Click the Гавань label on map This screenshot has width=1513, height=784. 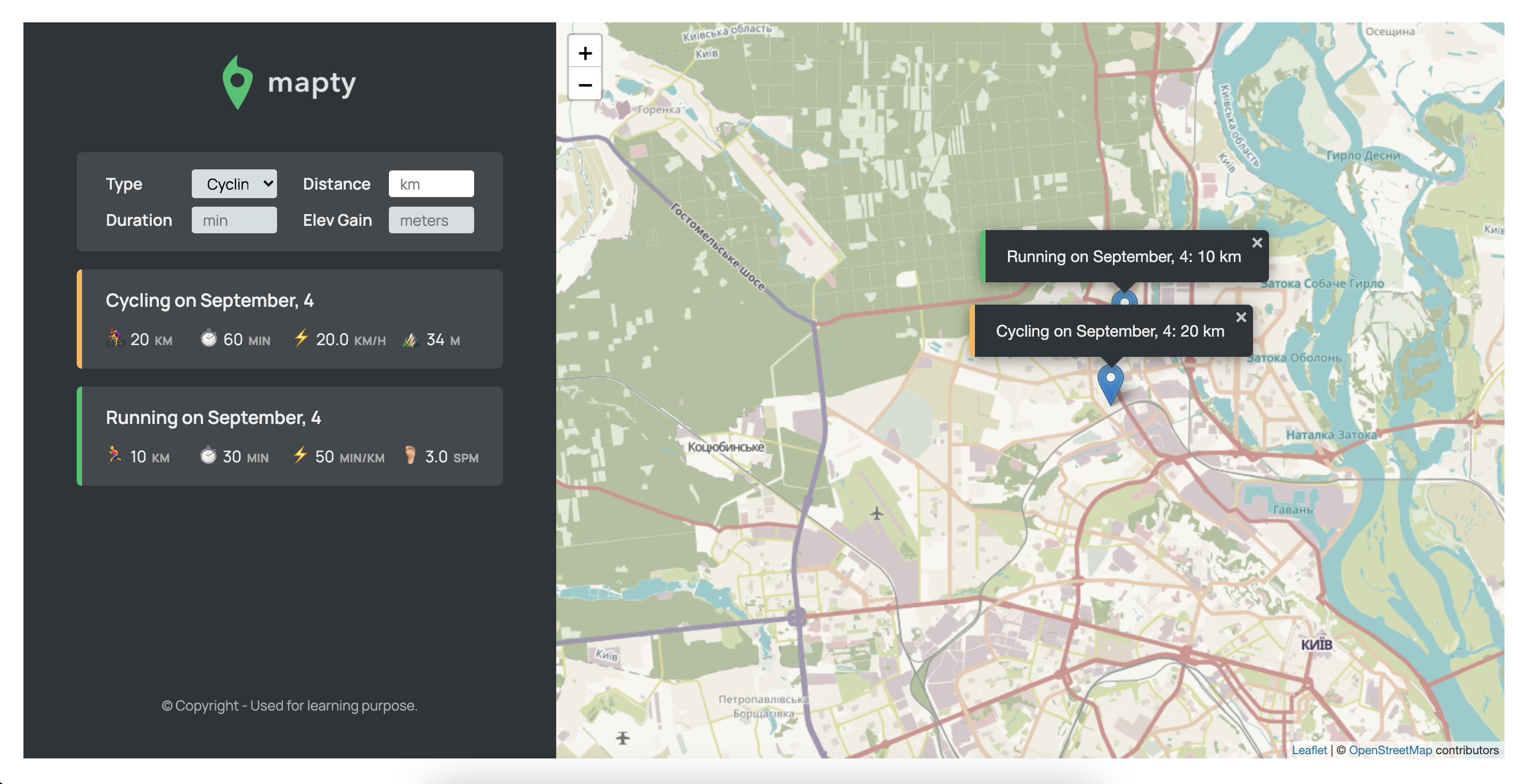coord(1293,510)
